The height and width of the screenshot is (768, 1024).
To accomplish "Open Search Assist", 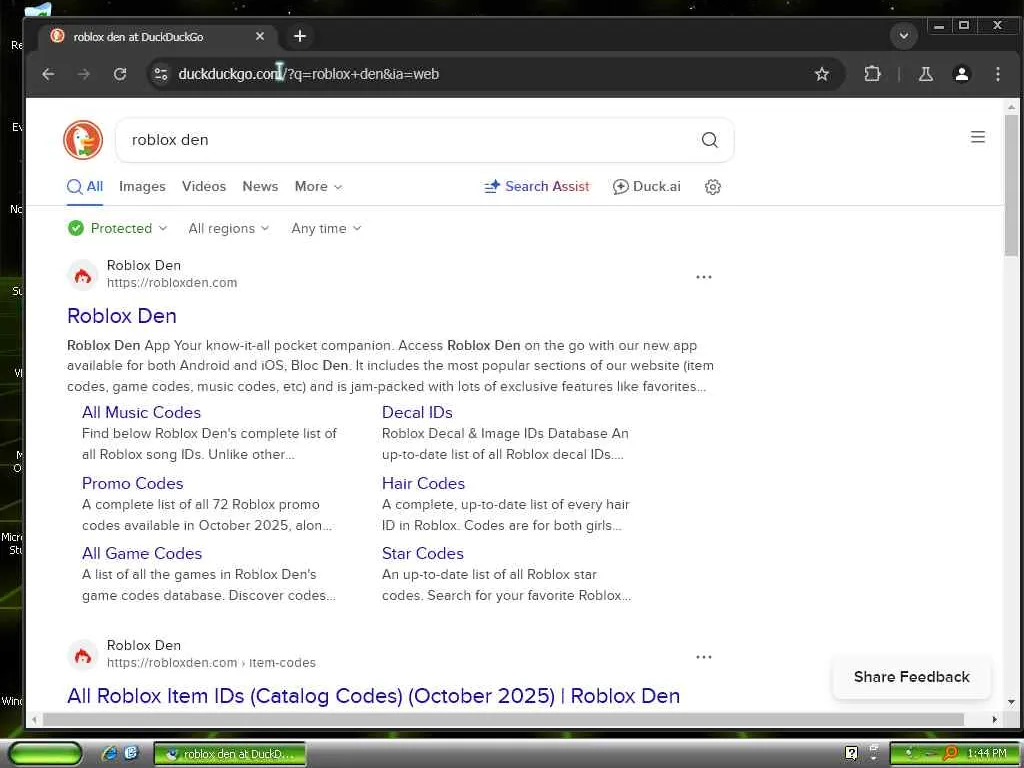I will pyautogui.click(x=537, y=187).
